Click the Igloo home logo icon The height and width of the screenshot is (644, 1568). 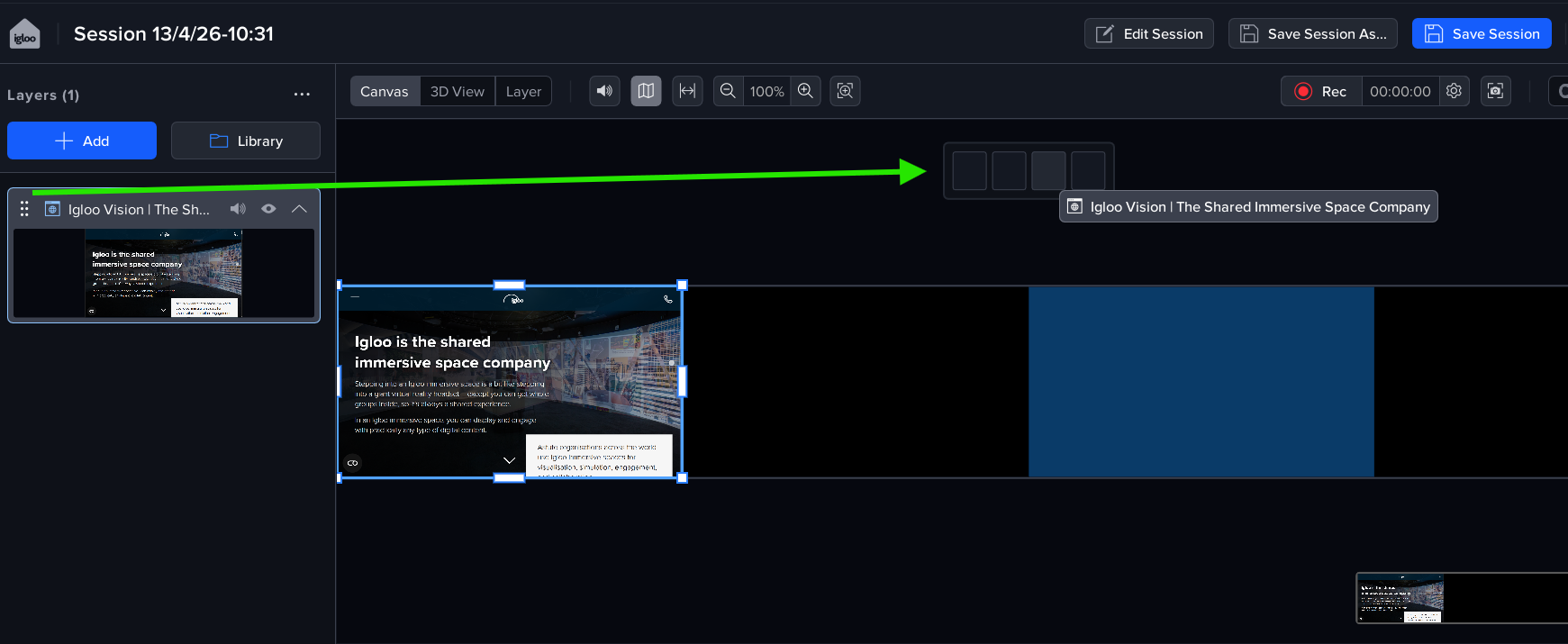[24, 34]
